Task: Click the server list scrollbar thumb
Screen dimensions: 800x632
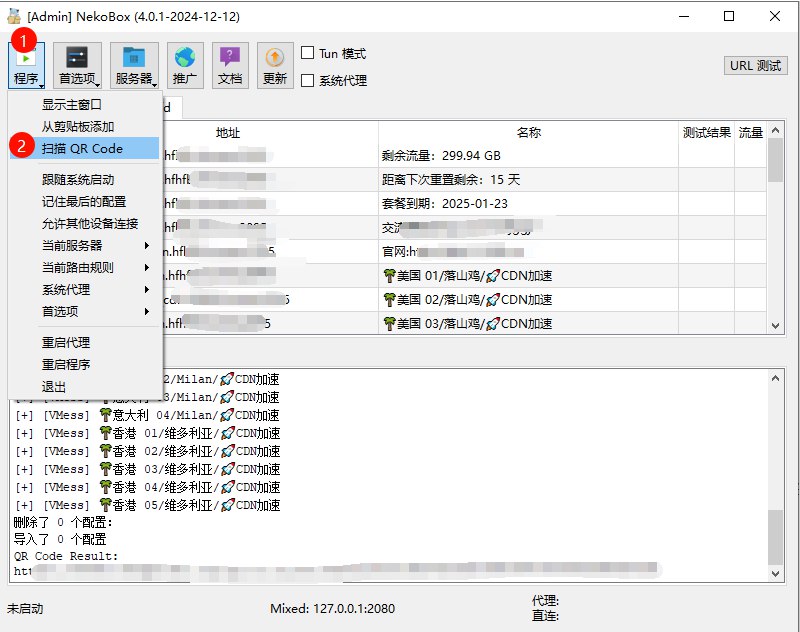Action: 776,160
